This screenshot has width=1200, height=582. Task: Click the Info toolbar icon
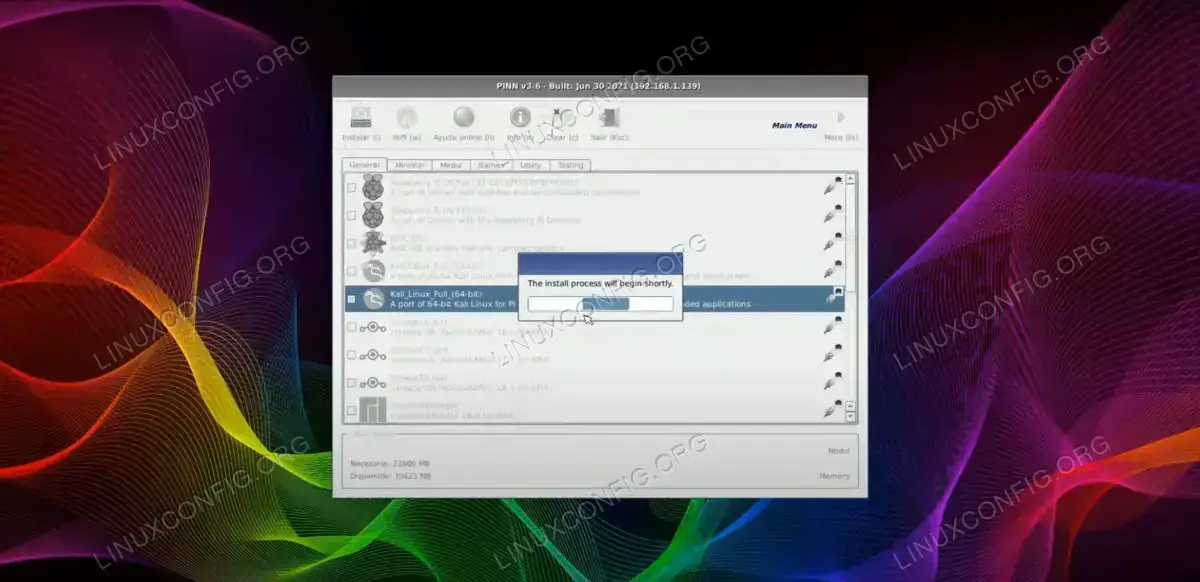coord(520,118)
